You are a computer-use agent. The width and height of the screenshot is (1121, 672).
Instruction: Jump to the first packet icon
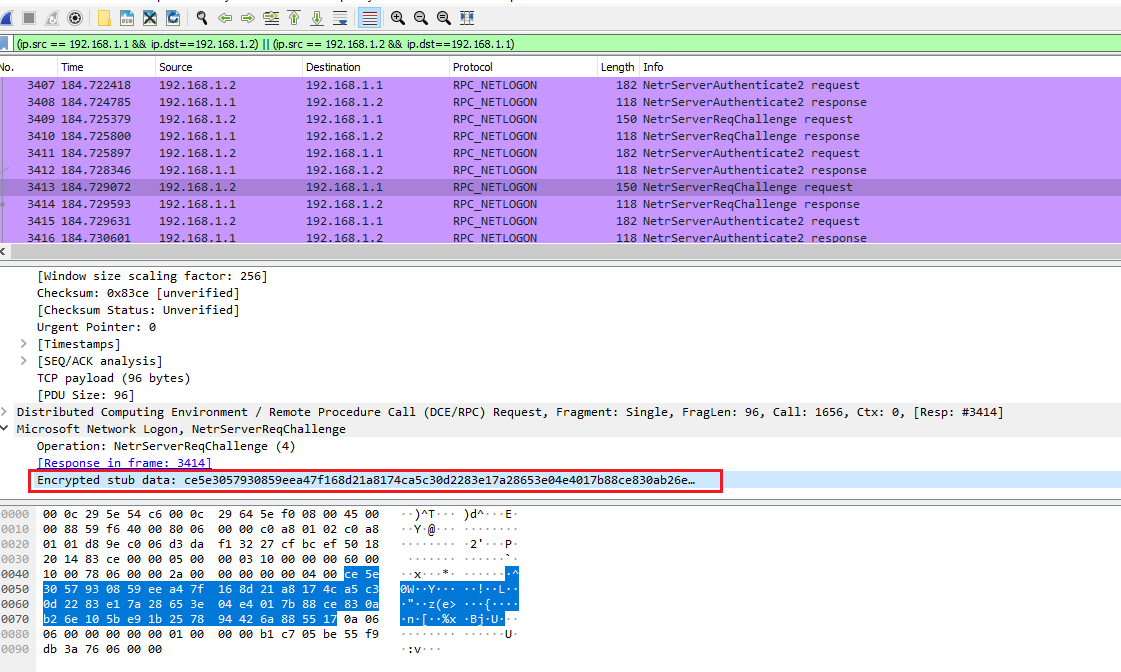(294, 18)
